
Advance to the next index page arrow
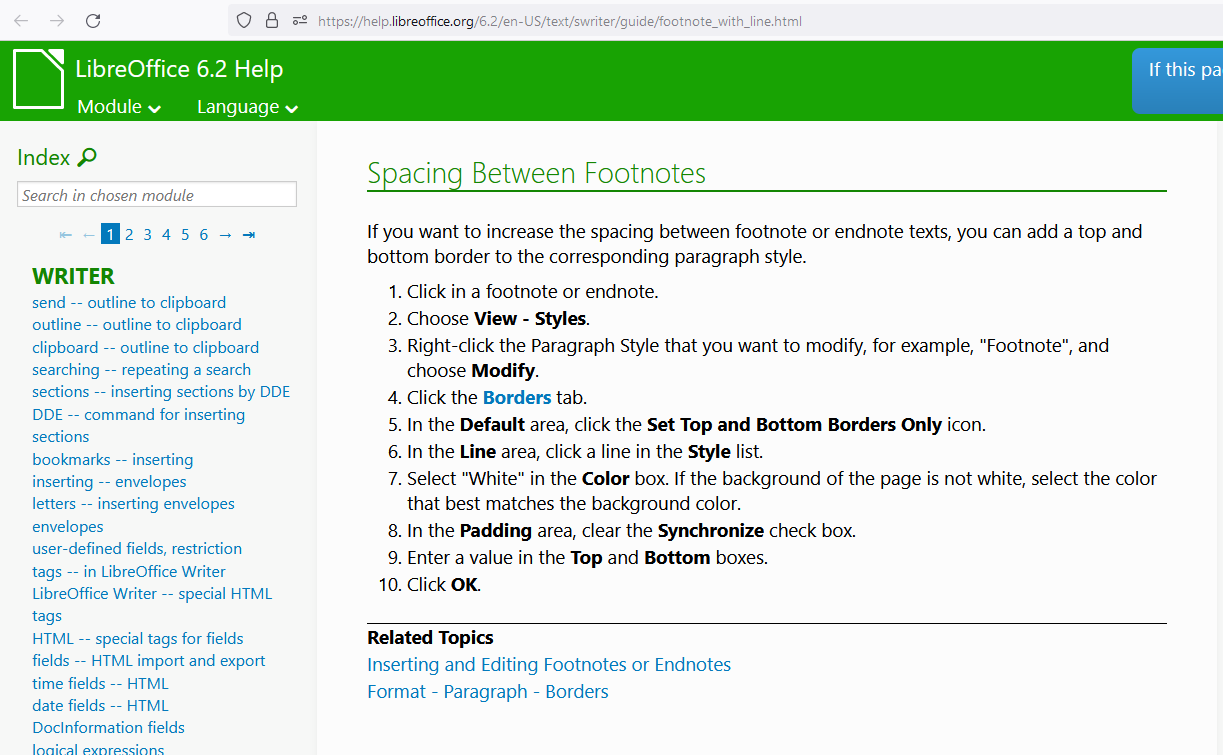tap(225, 234)
